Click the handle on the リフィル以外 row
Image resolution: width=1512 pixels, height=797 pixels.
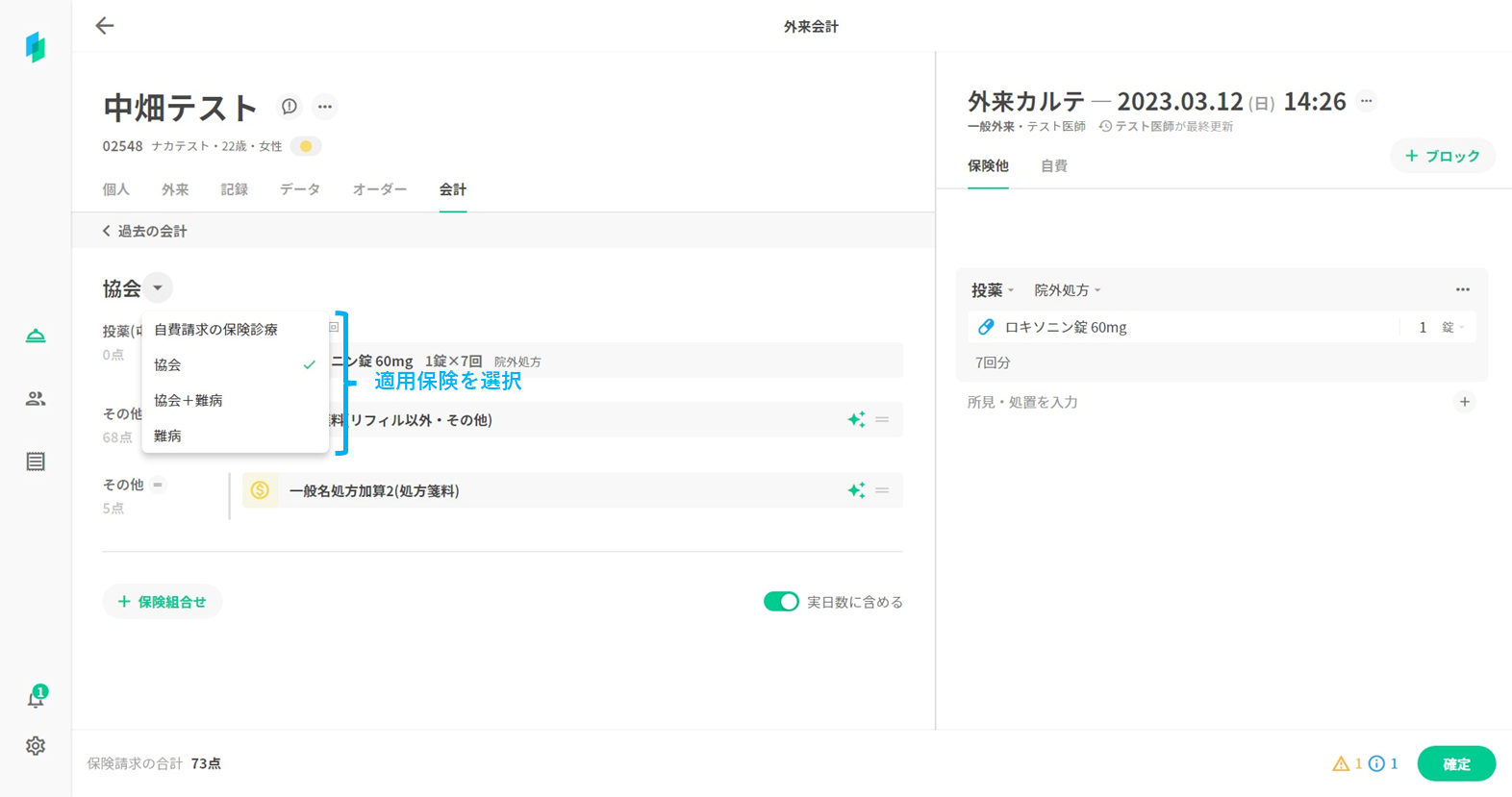pos(882,419)
